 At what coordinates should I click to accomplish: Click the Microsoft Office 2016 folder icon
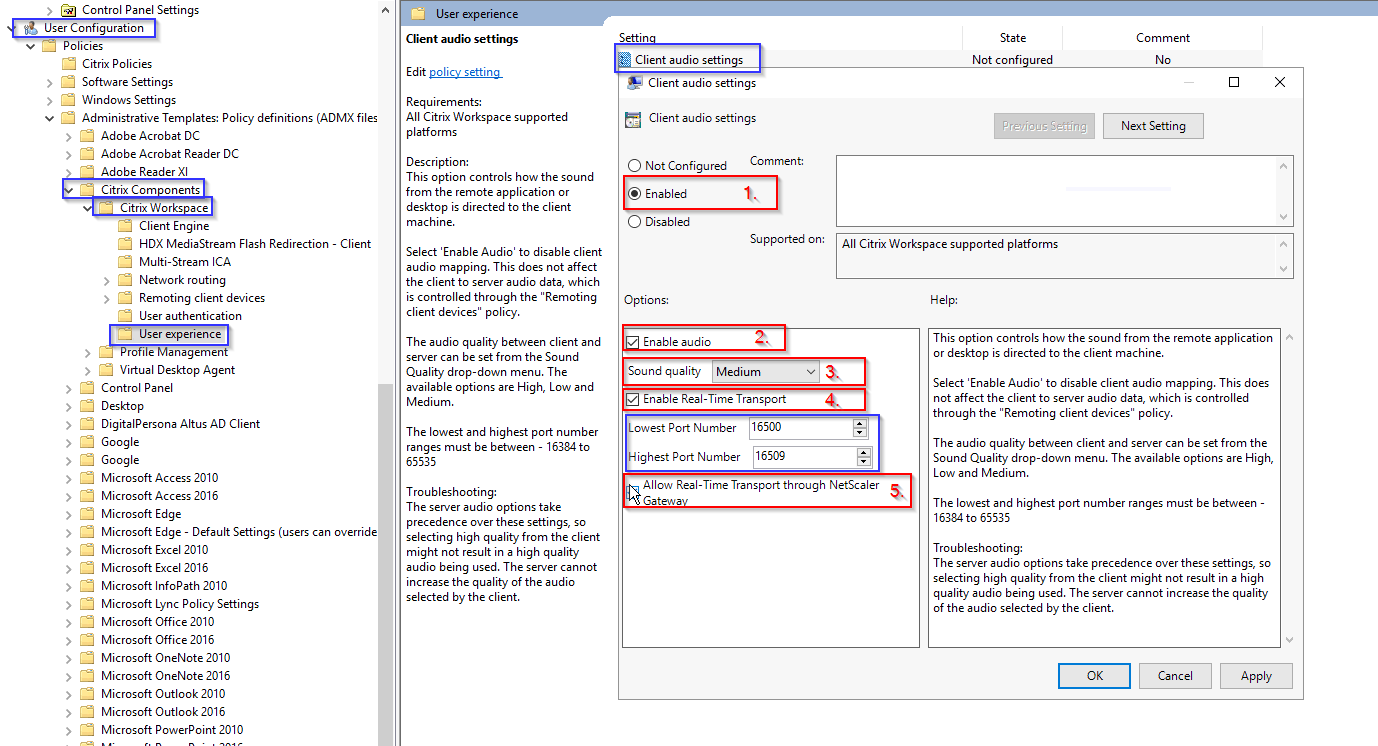click(x=87, y=640)
